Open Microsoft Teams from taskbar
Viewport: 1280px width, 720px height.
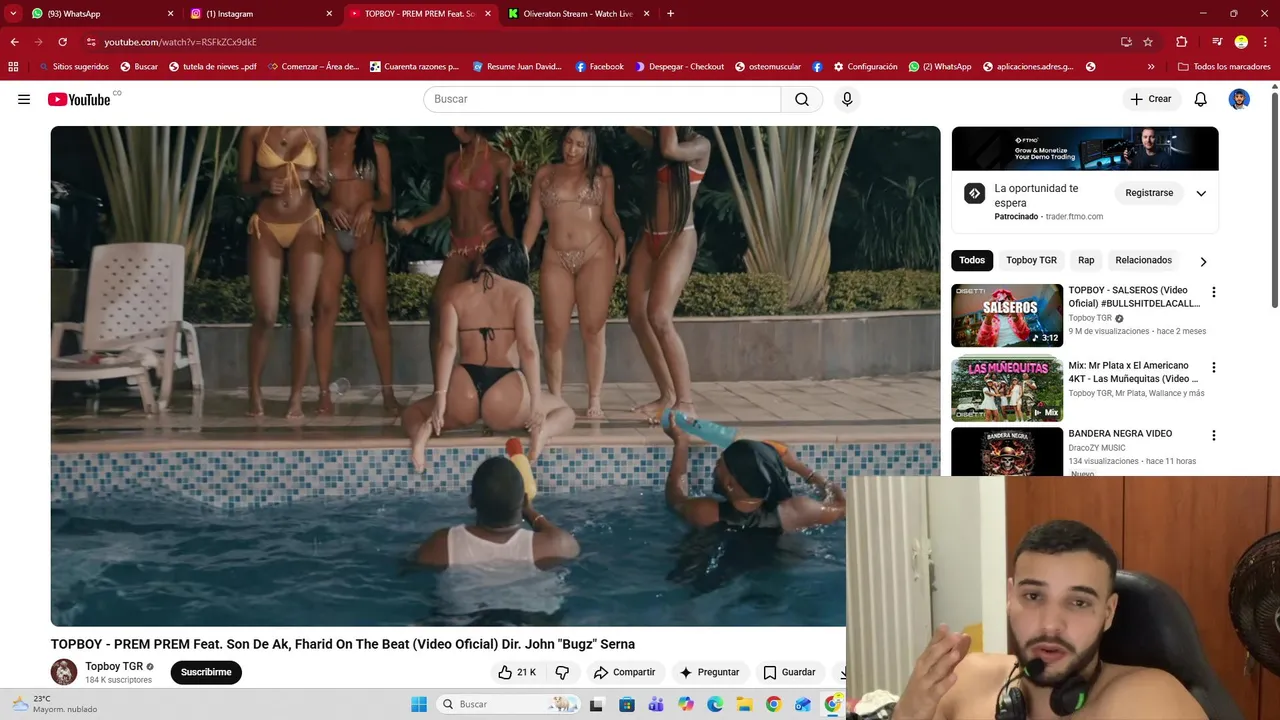point(656,704)
